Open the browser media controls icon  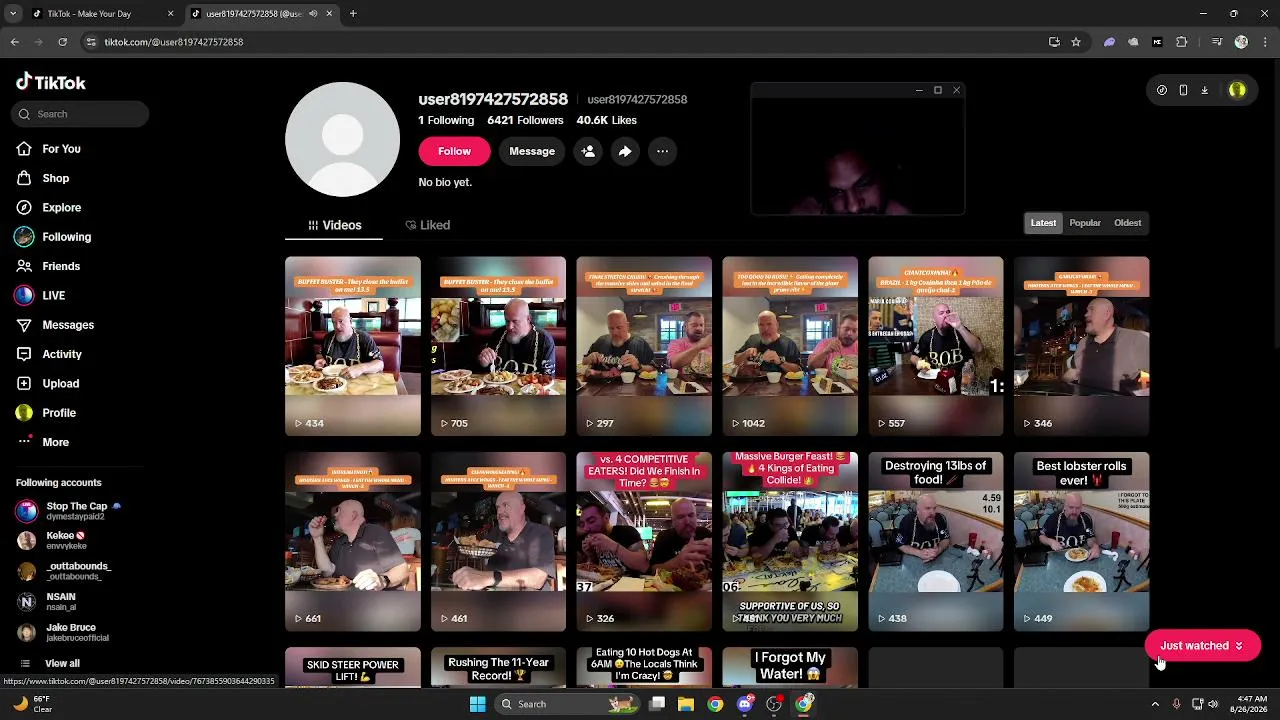pos(1217,42)
